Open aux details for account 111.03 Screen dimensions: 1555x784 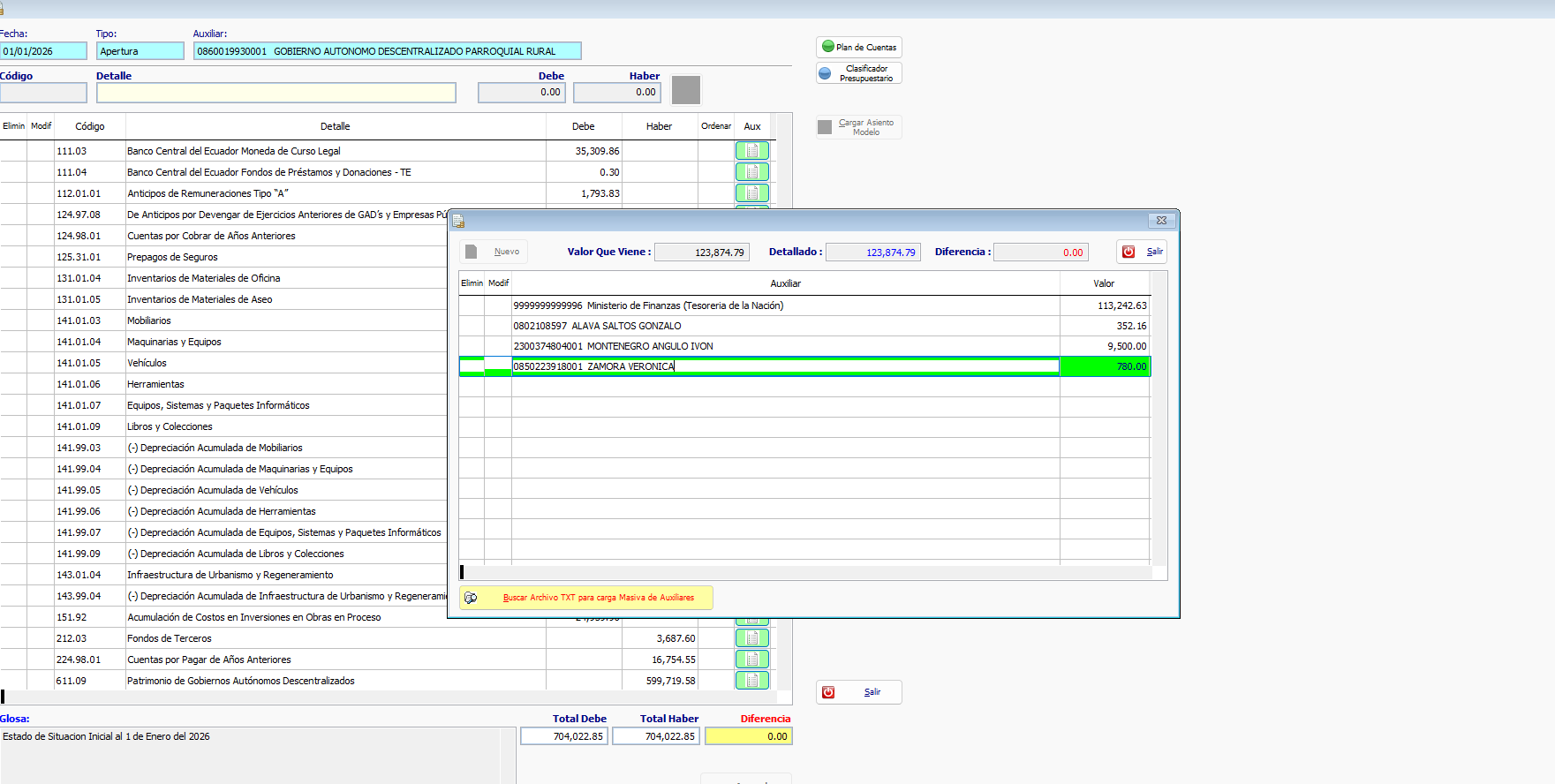751,151
